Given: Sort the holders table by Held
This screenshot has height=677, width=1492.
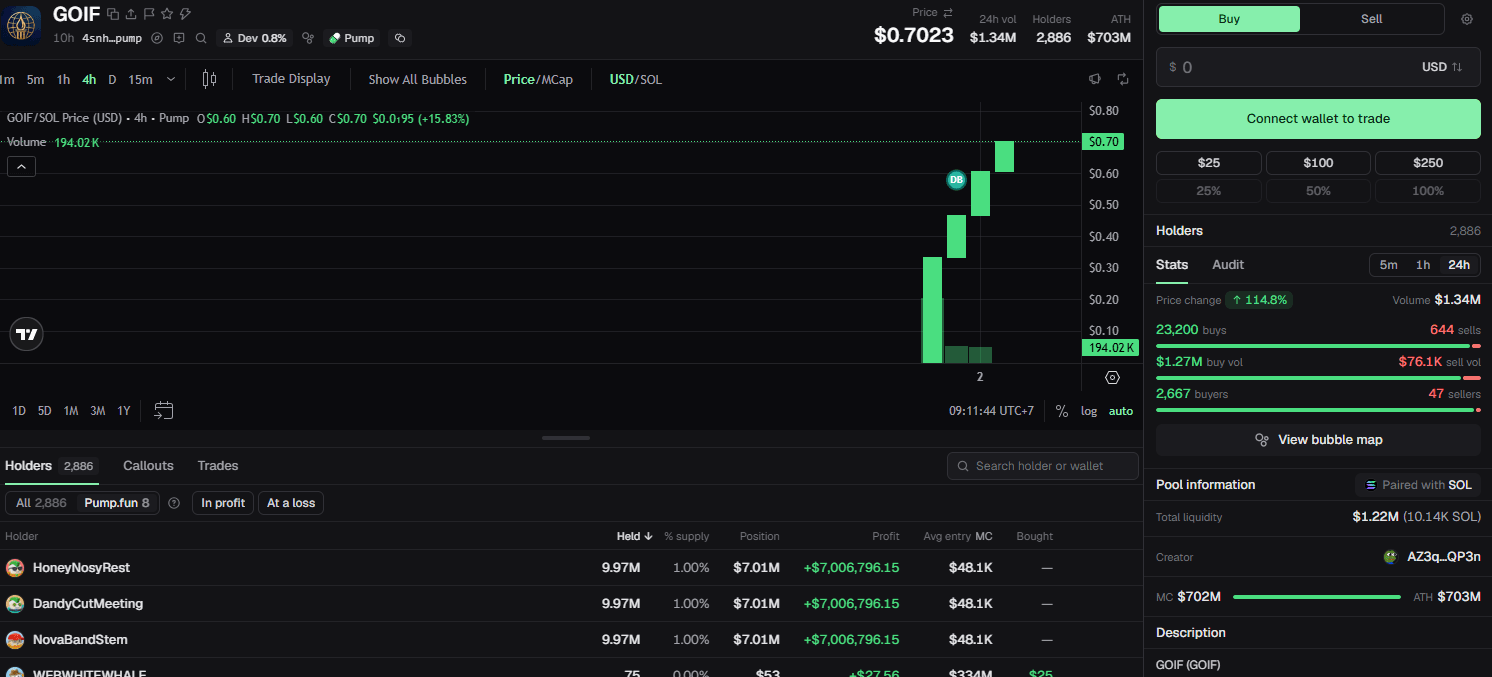Looking at the screenshot, I should click(x=635, y=536).
